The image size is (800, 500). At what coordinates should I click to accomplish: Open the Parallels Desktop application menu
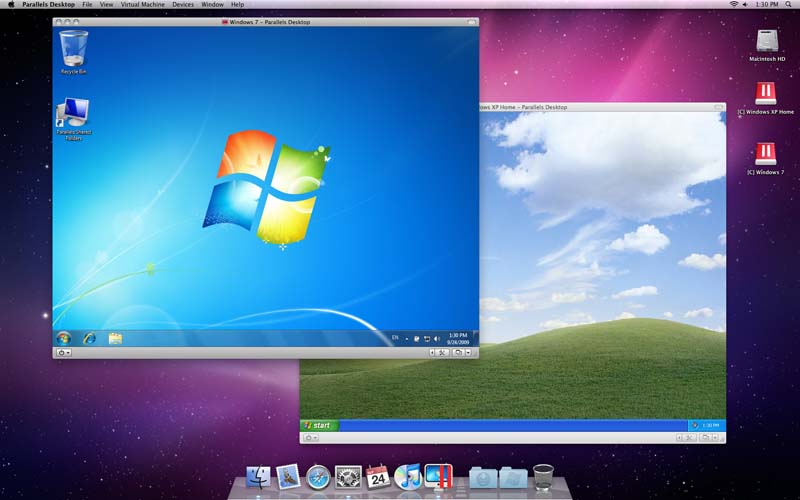tap(48, 4)
